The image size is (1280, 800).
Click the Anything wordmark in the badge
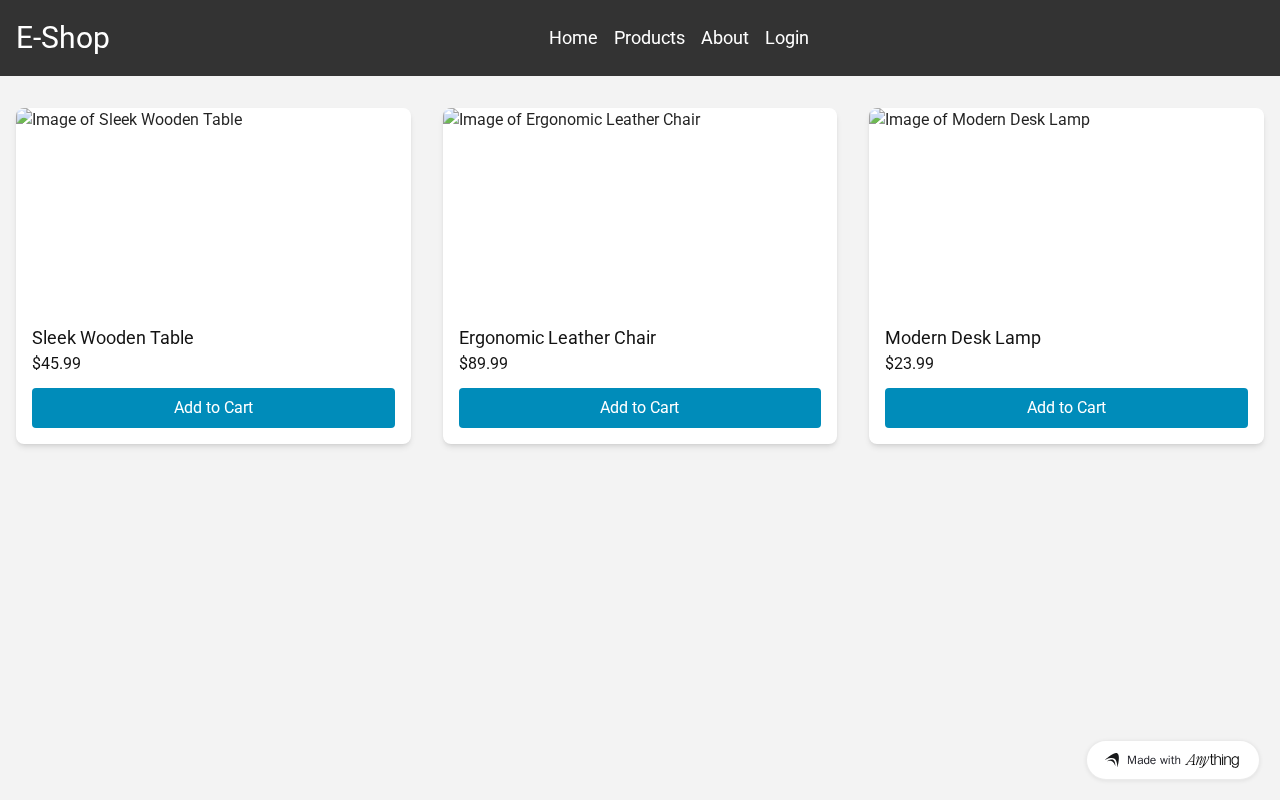pos(1212,760)
